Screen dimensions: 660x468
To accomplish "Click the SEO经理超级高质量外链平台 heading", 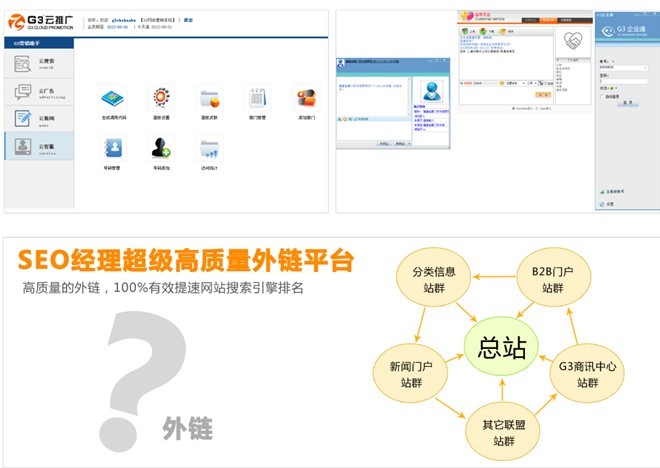I will coord(185,261).
